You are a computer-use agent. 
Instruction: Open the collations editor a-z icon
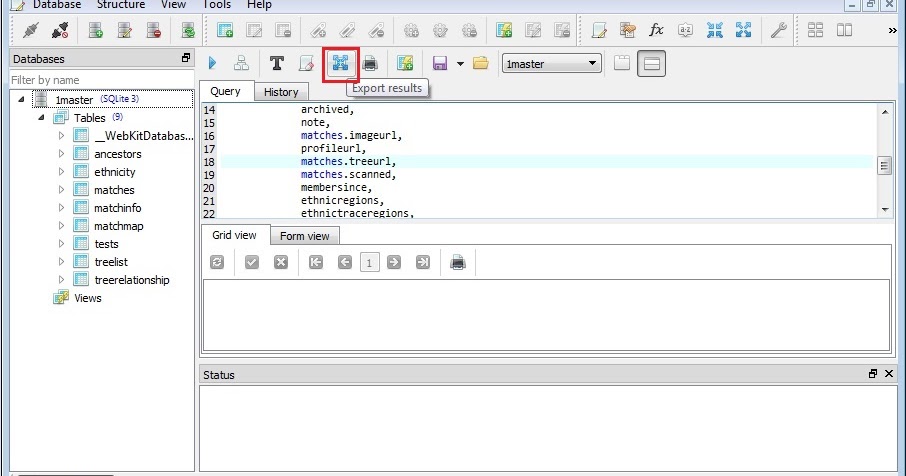coord(685,30)
